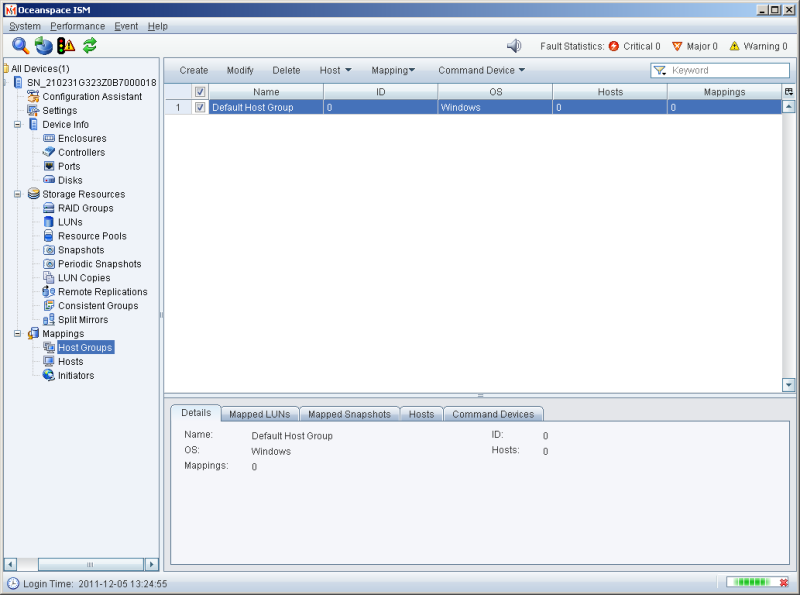Open the Host dropdown menu
The image size is (800, 595).
click(335, 70)
